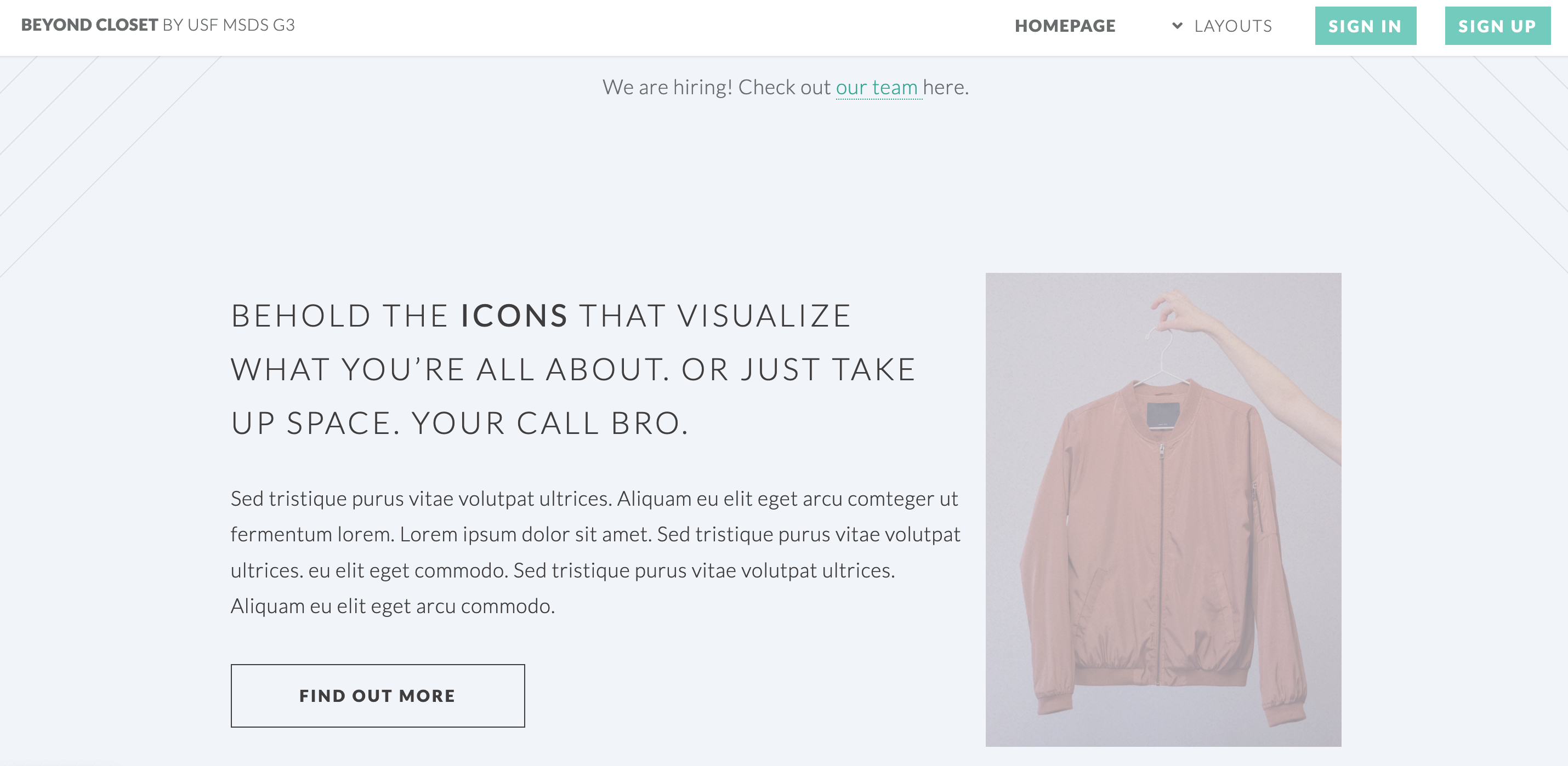
Task: Click the bold word ICONS in heading
Action: 514,316
